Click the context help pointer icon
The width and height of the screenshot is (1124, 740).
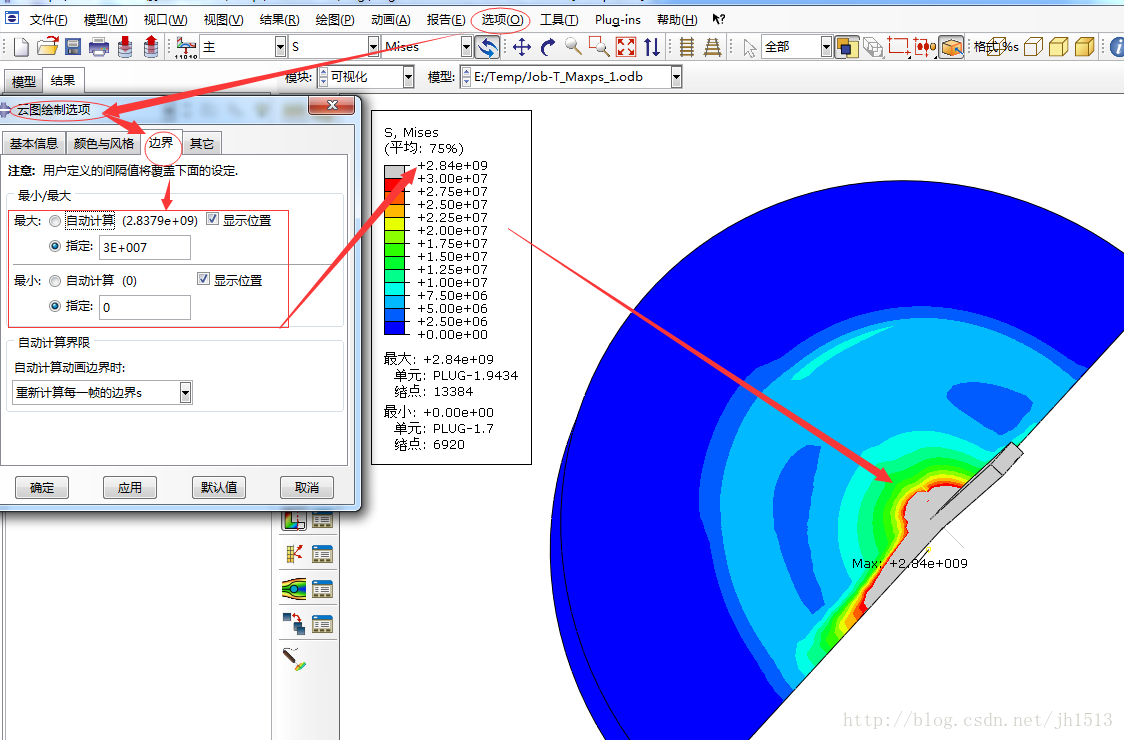718,19
